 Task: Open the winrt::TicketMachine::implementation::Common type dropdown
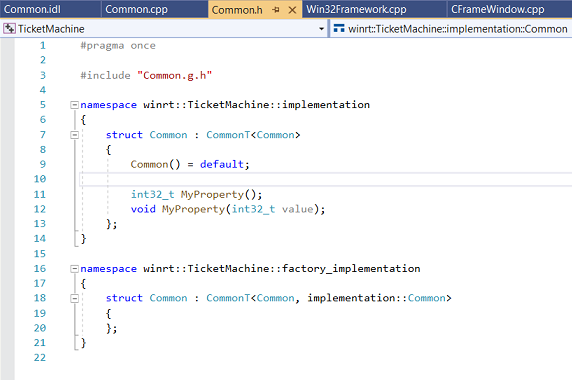tap(452, 29)
